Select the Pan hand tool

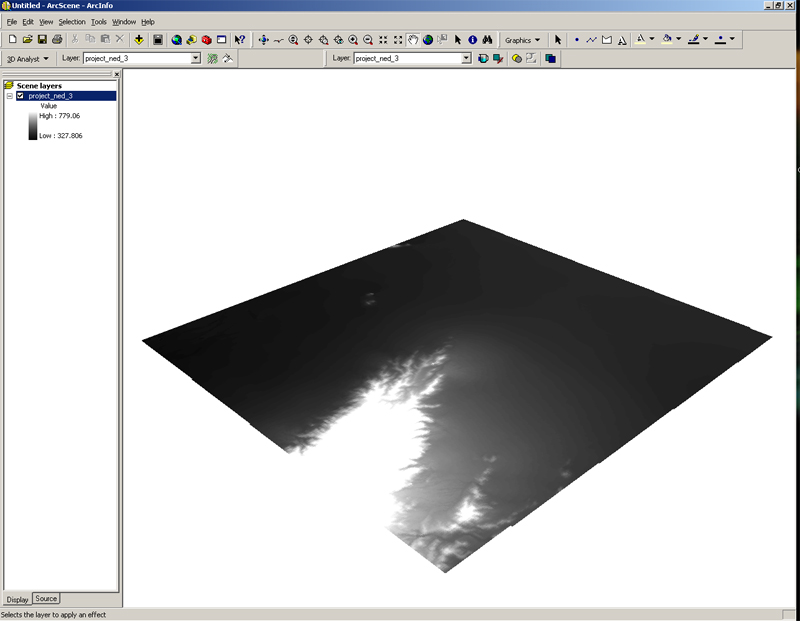point(413,40)
